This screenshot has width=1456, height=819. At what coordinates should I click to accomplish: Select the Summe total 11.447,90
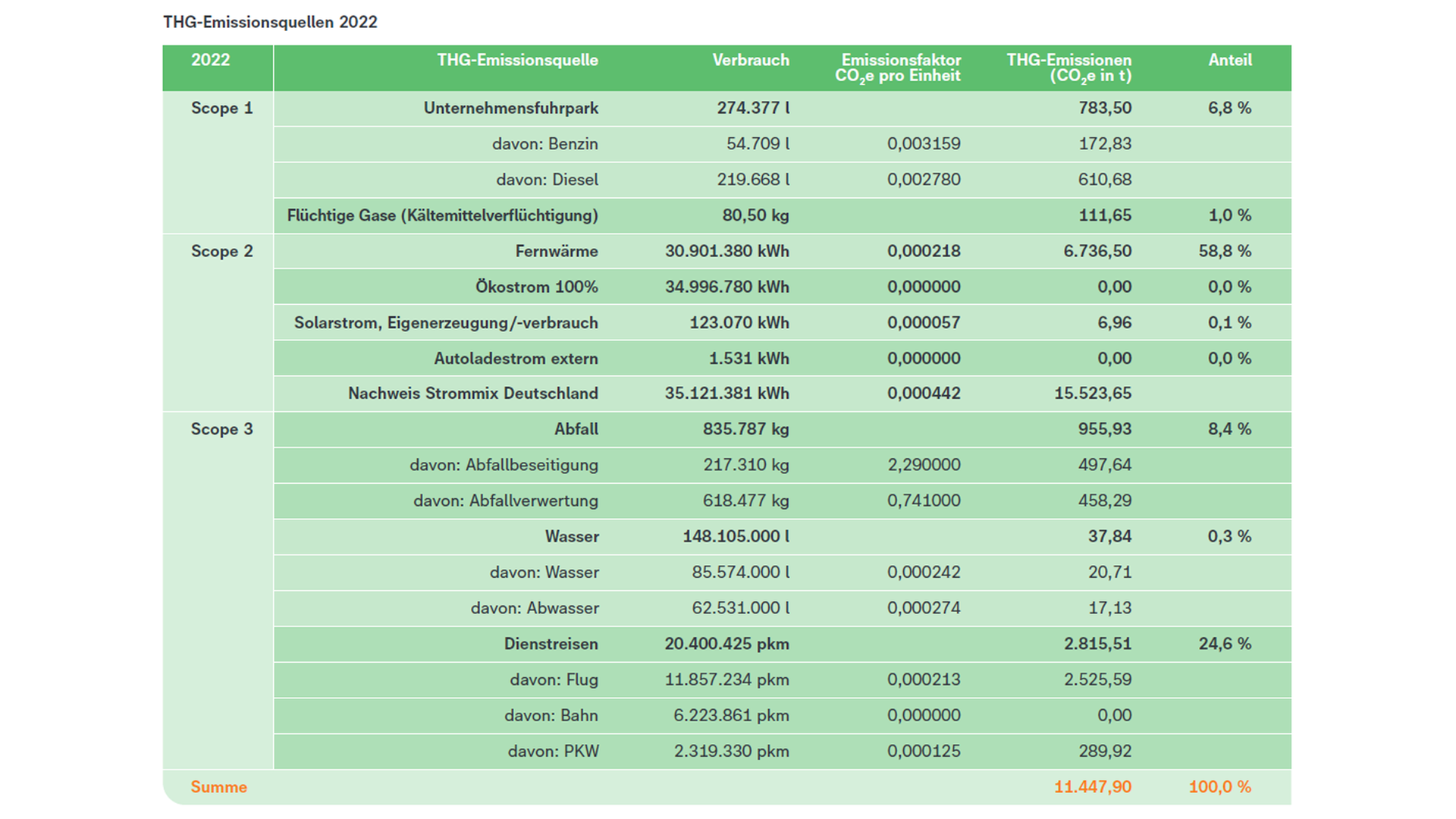pos(1092,787)
